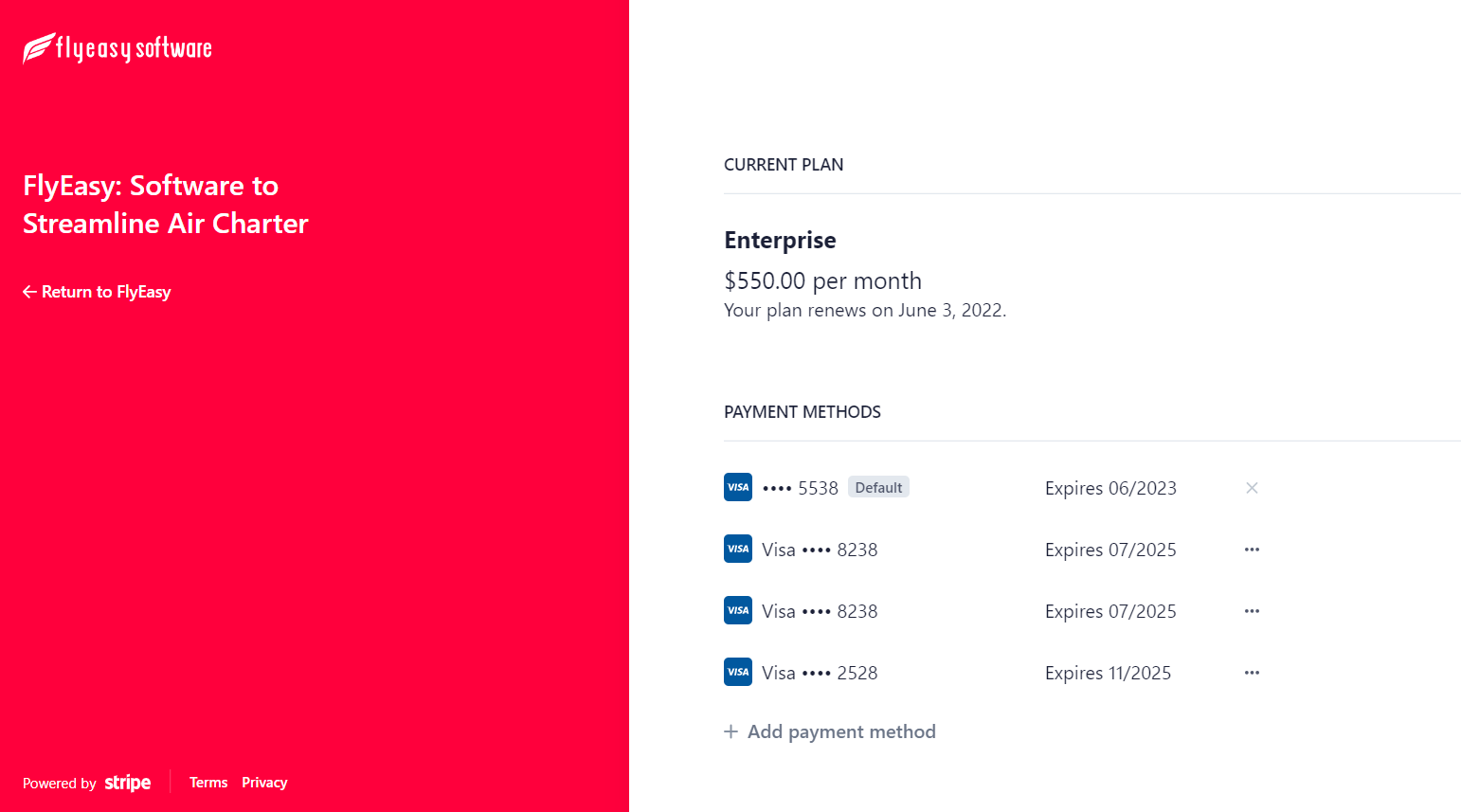Click the Stripe wordmark in the footer
1461x812 pixels.
(128, 782)
